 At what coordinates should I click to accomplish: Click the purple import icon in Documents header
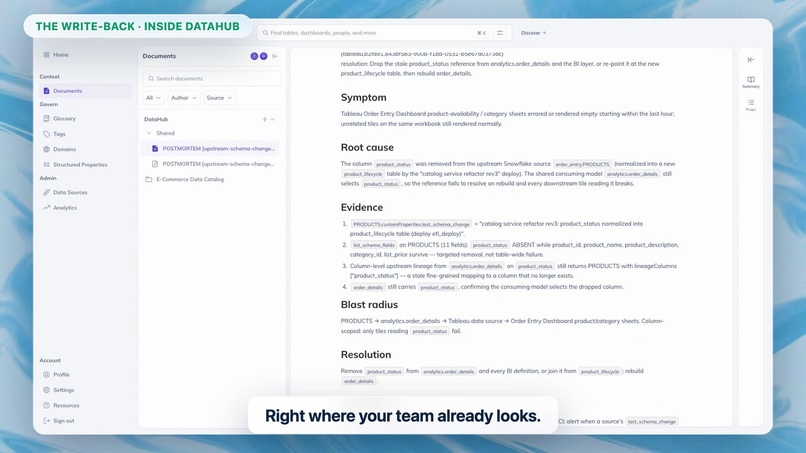click(254, 56)
